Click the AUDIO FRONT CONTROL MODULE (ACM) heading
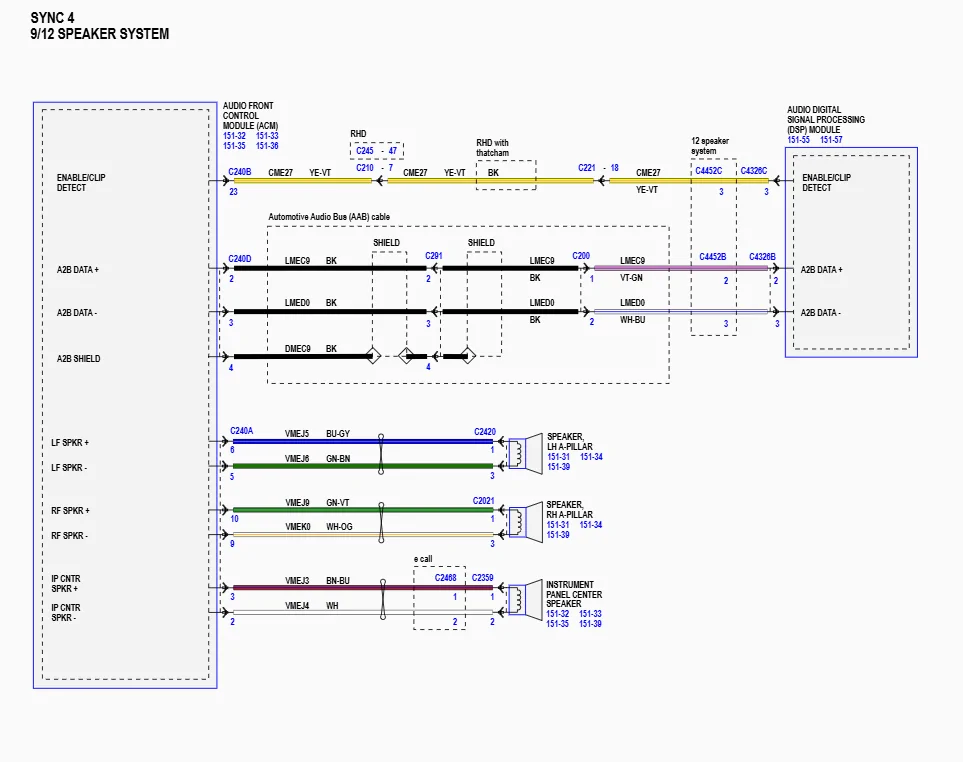 pyautogui.click(x=250, y=115)
